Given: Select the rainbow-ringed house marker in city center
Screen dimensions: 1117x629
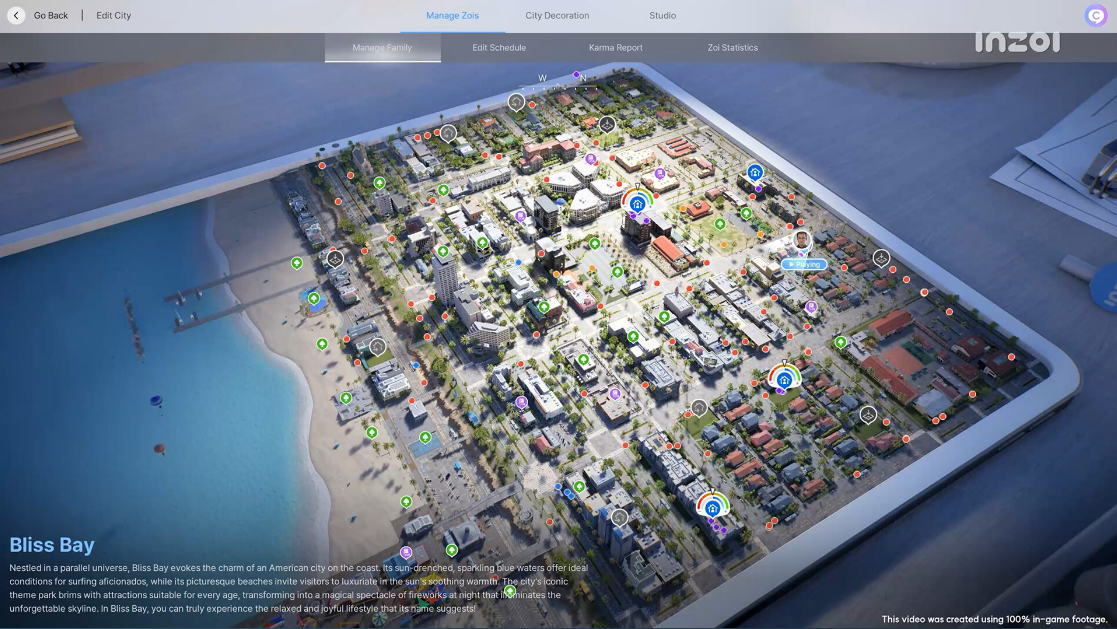Looking at the screenshot, I should point(637,203).
